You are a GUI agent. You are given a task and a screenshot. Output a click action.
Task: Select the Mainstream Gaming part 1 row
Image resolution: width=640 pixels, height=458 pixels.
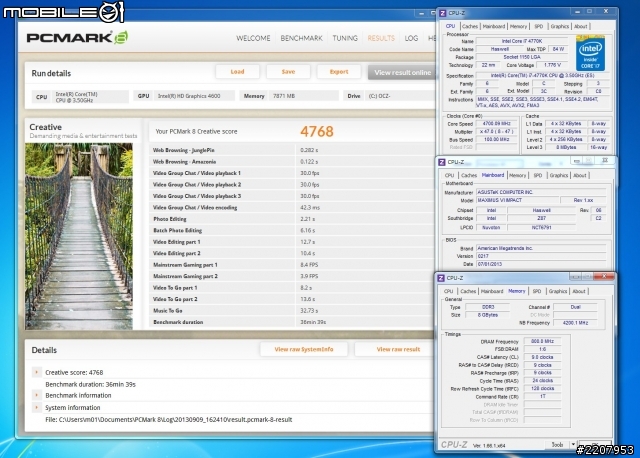292,265
